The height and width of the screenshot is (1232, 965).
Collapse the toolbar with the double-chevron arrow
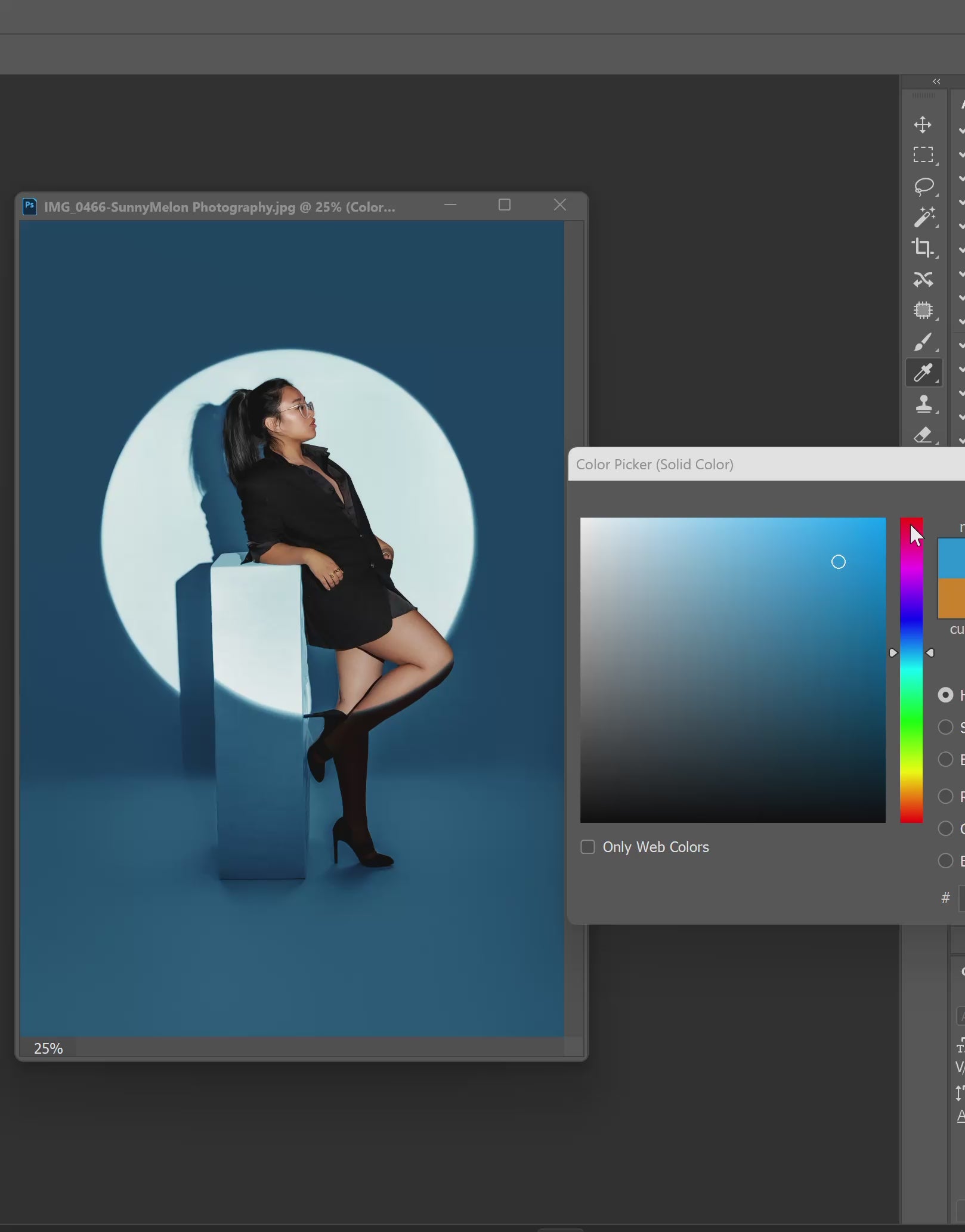tap(936, 82)
